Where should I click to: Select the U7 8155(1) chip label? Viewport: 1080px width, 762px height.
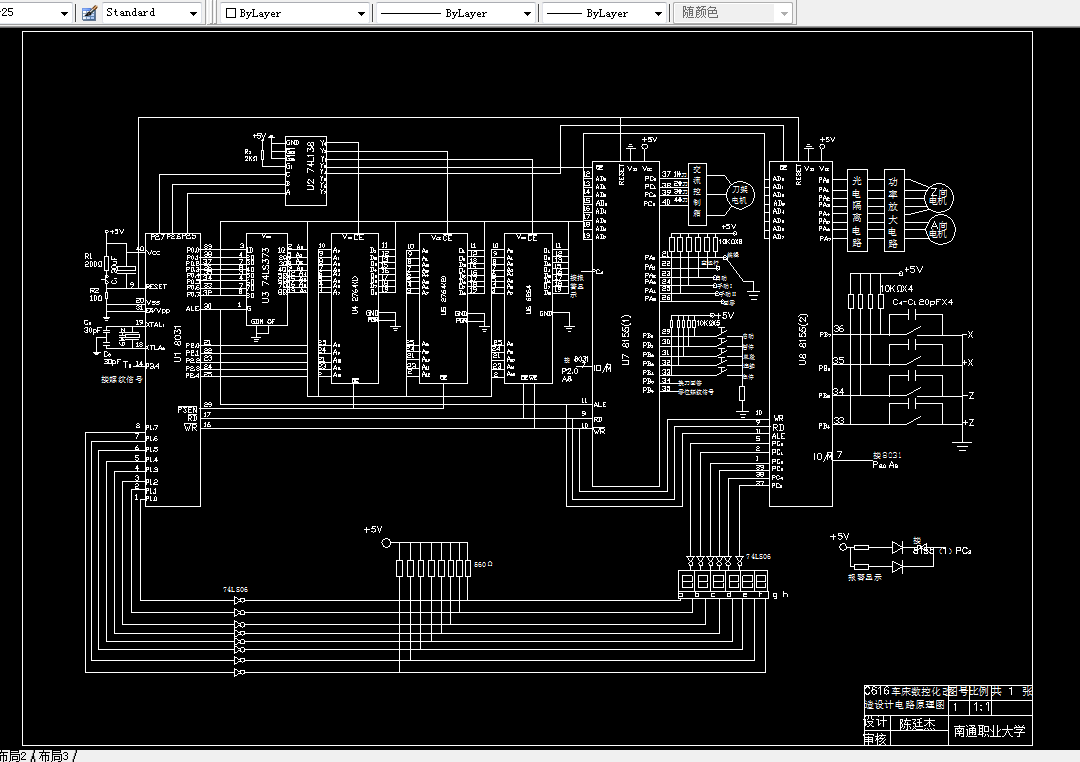click(625, 340)
